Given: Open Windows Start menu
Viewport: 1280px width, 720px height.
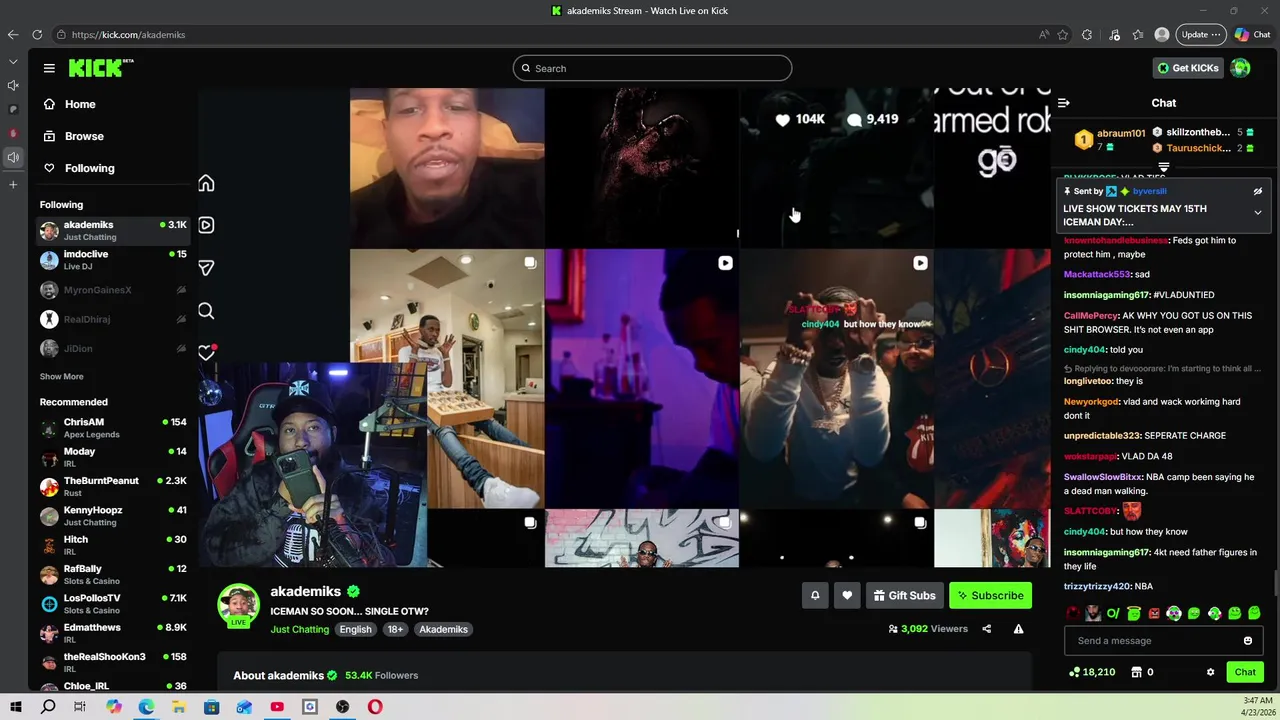Looking at the screenshot, I should pos(16,707).
